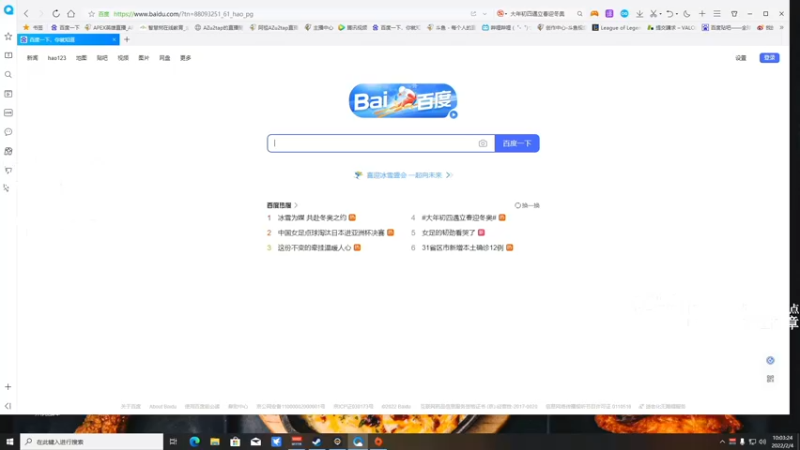
Task: Select the scissors screenshot tool
Action: (653, 14)
